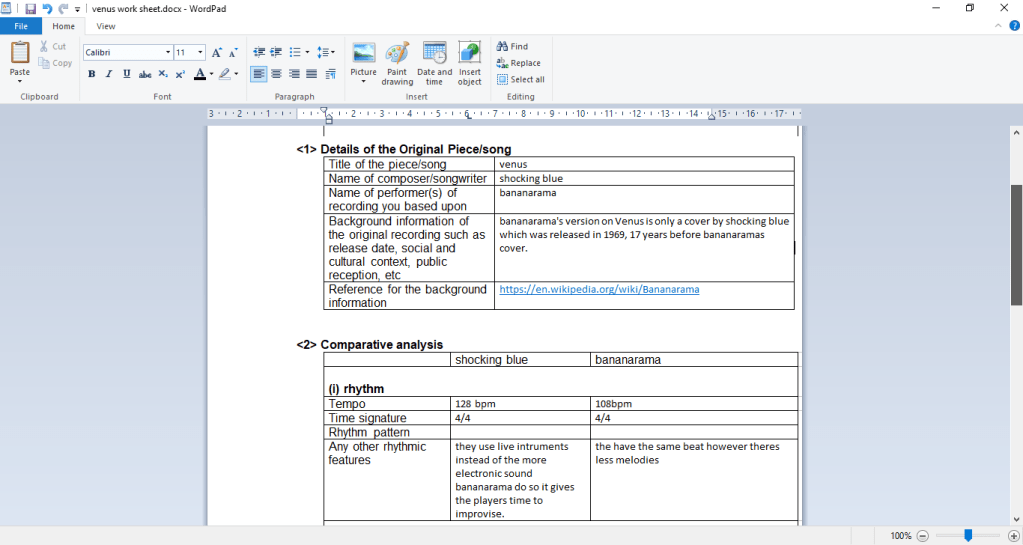Image resolution: width=1023 pixels, height=545 pixels.
Task: Click the vertical scrollbar thumb
Action: coord(1016,245)
